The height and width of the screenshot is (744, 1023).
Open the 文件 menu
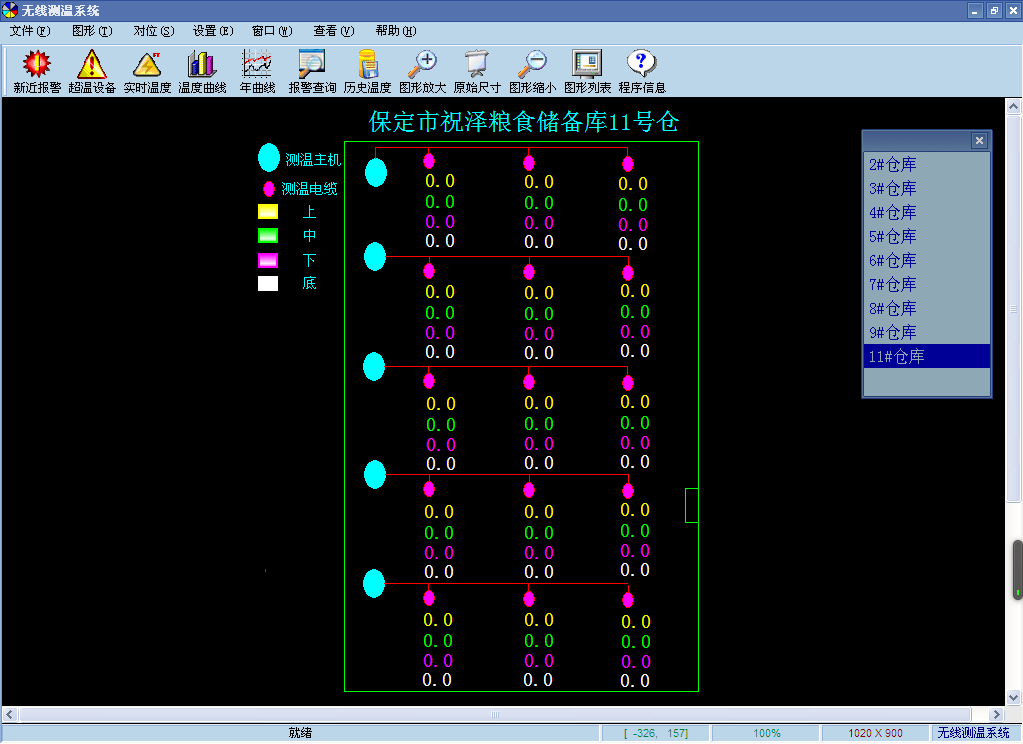click(29, 31)
